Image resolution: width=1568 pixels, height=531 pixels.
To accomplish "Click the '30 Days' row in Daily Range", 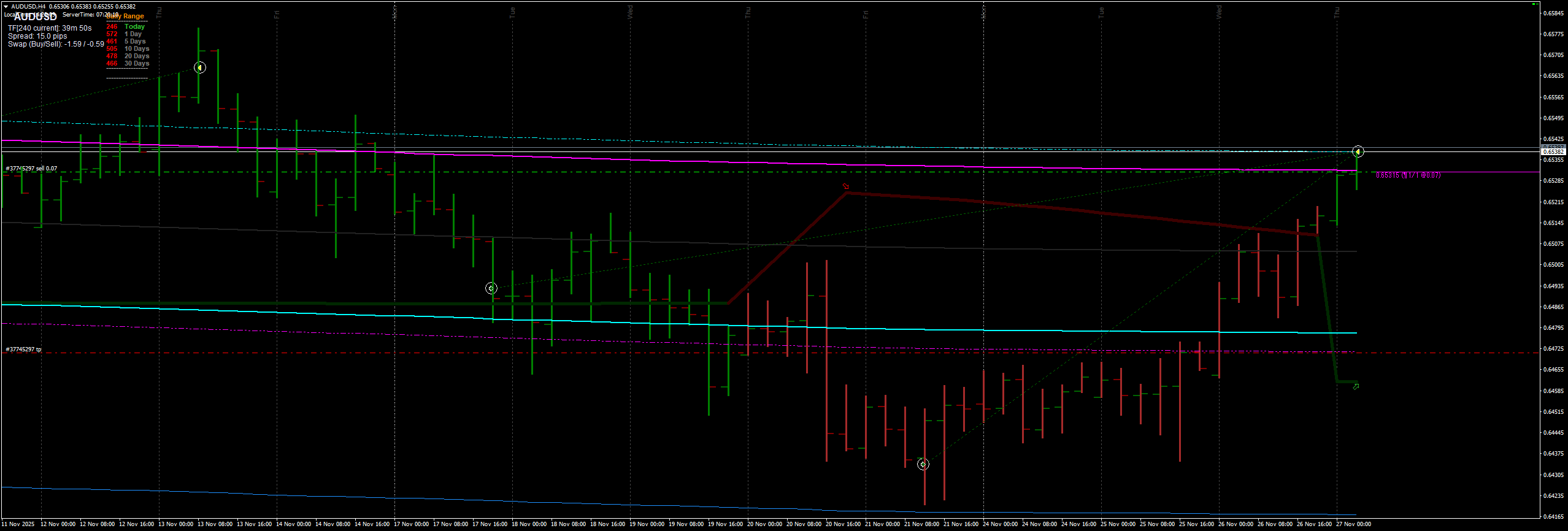I will click(137, 64).
